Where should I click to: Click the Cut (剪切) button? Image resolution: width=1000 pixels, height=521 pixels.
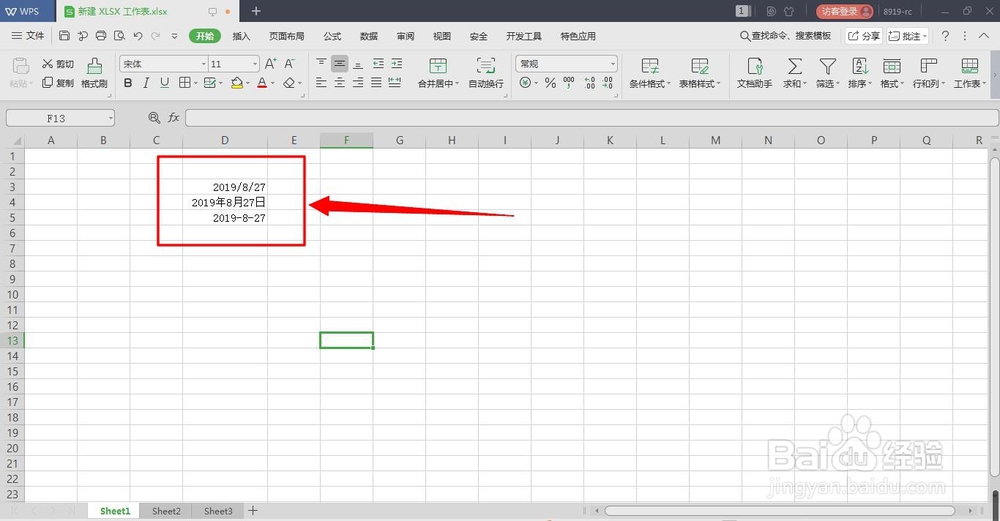point(58,64)
